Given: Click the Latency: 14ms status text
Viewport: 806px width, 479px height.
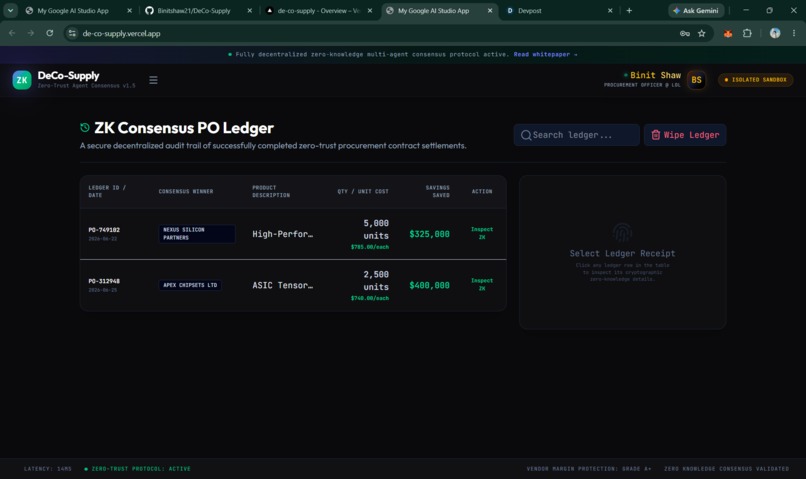Looking at the screenshot, I should click(x=48, y=469).
